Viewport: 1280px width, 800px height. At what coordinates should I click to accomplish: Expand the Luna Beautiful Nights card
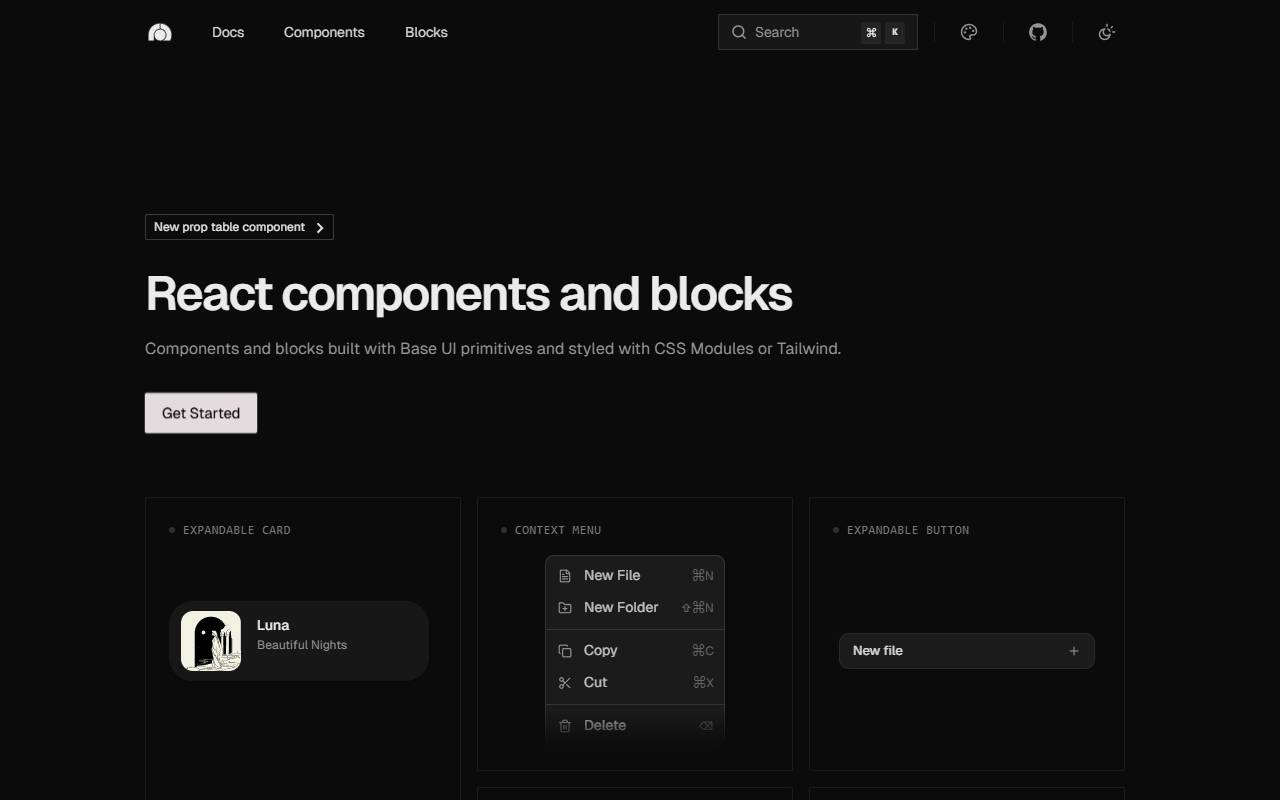click(x=299, y=641)
